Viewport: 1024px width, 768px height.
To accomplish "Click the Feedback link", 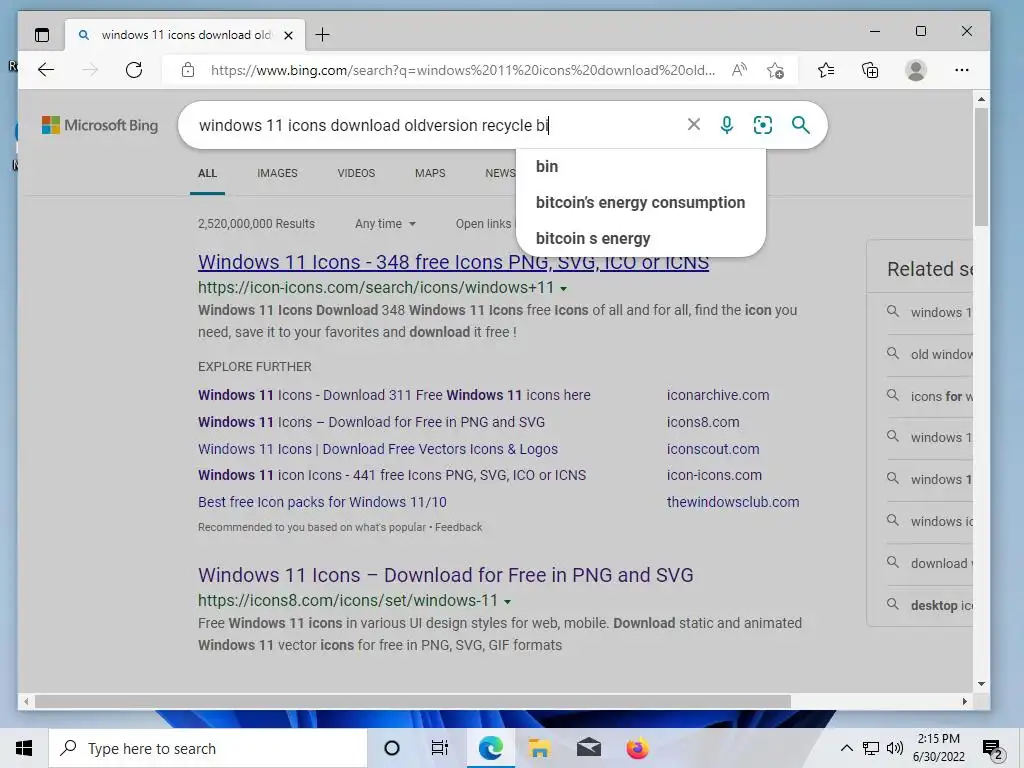I will tap(458, 527).
